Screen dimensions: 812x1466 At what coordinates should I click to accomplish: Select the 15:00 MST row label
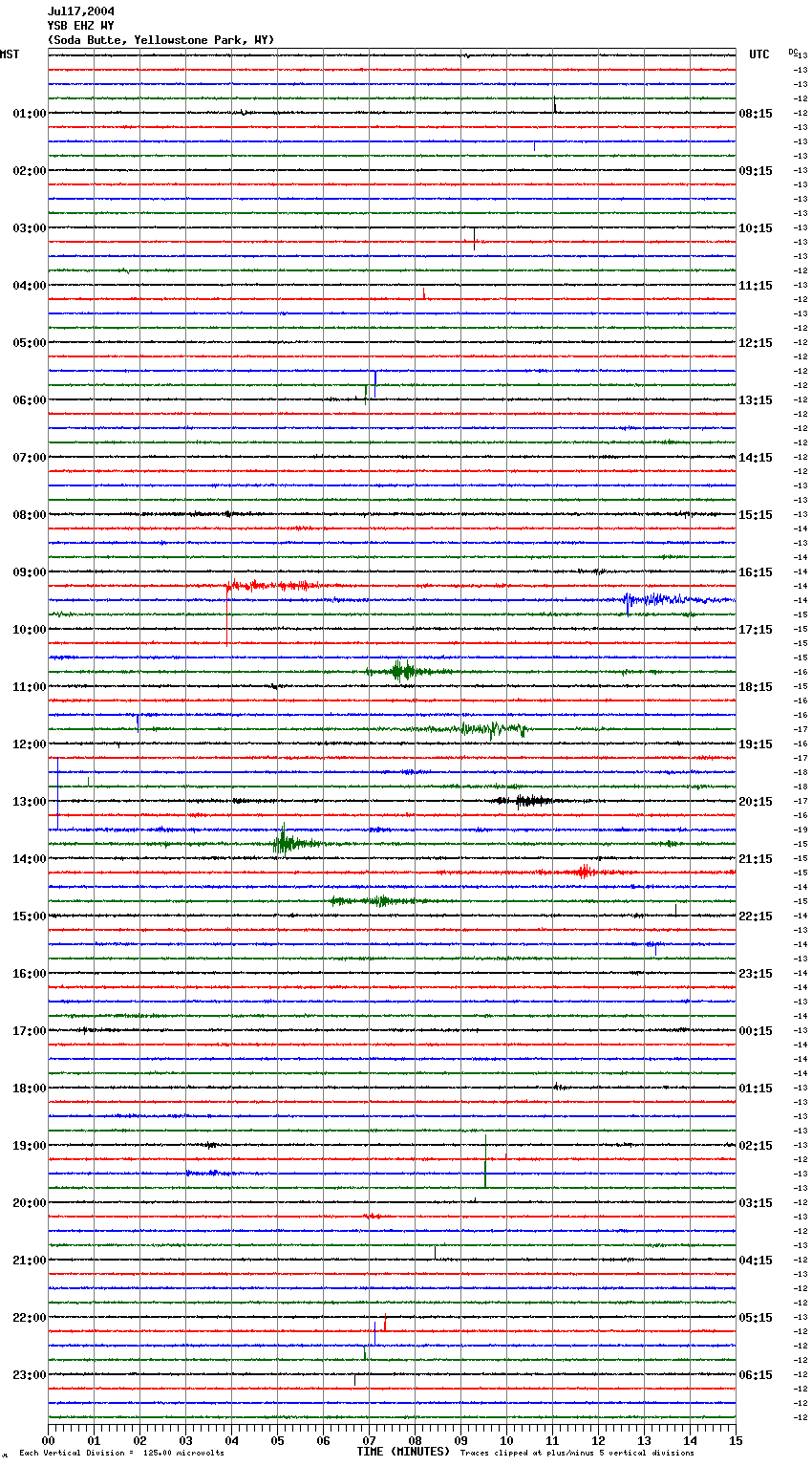coord(30,916)
